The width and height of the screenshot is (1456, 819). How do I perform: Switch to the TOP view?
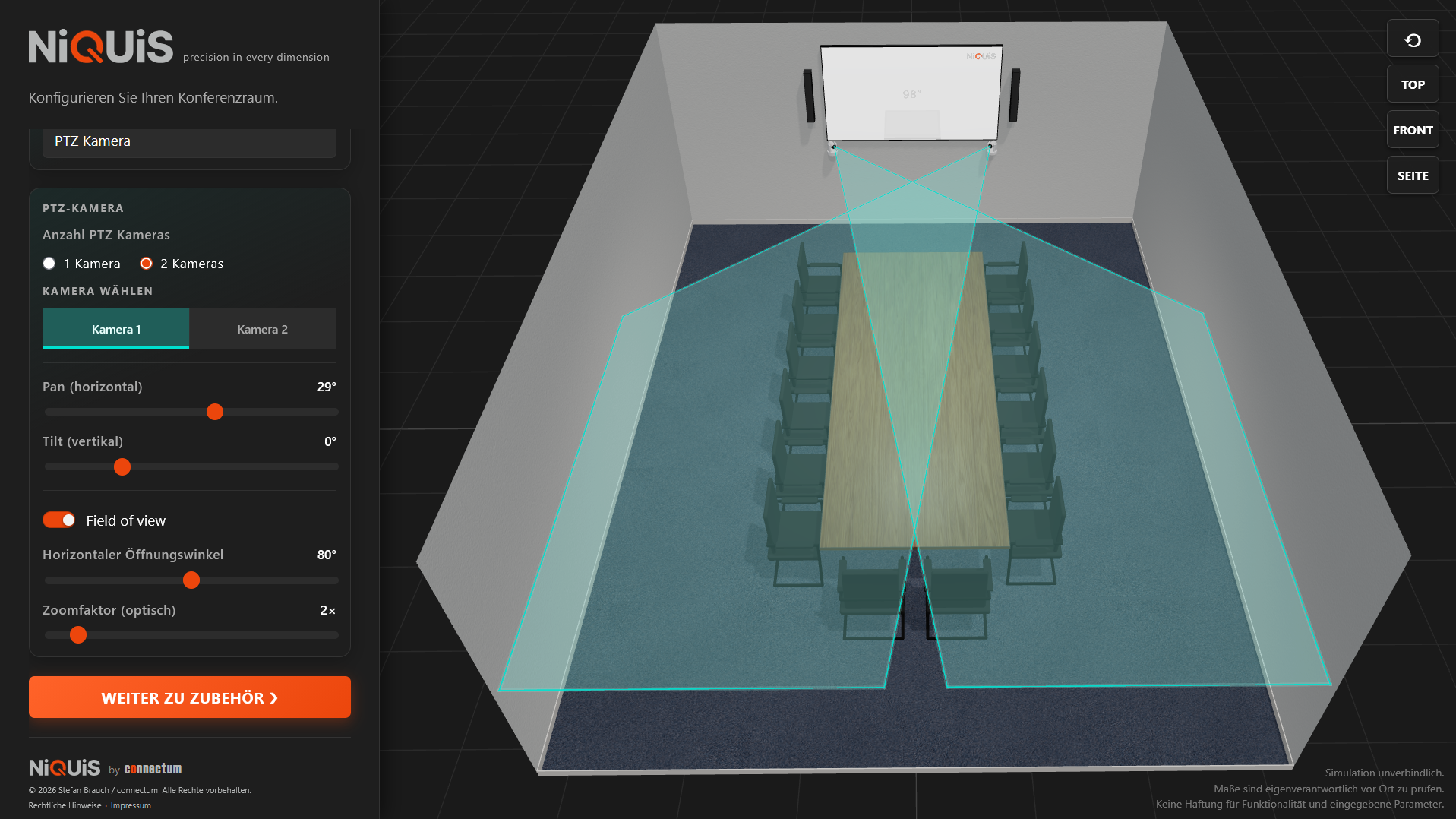(1413, 84)
